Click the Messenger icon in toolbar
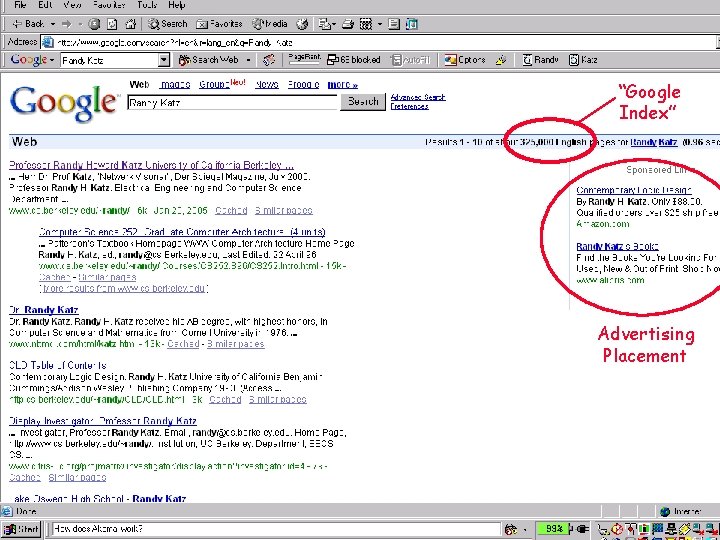Viewport: 720px width, 540px height. 412,24
